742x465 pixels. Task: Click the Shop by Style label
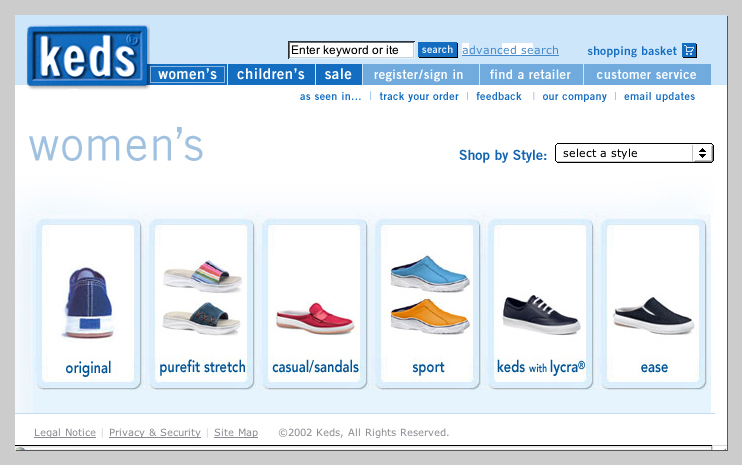[503, 155]
